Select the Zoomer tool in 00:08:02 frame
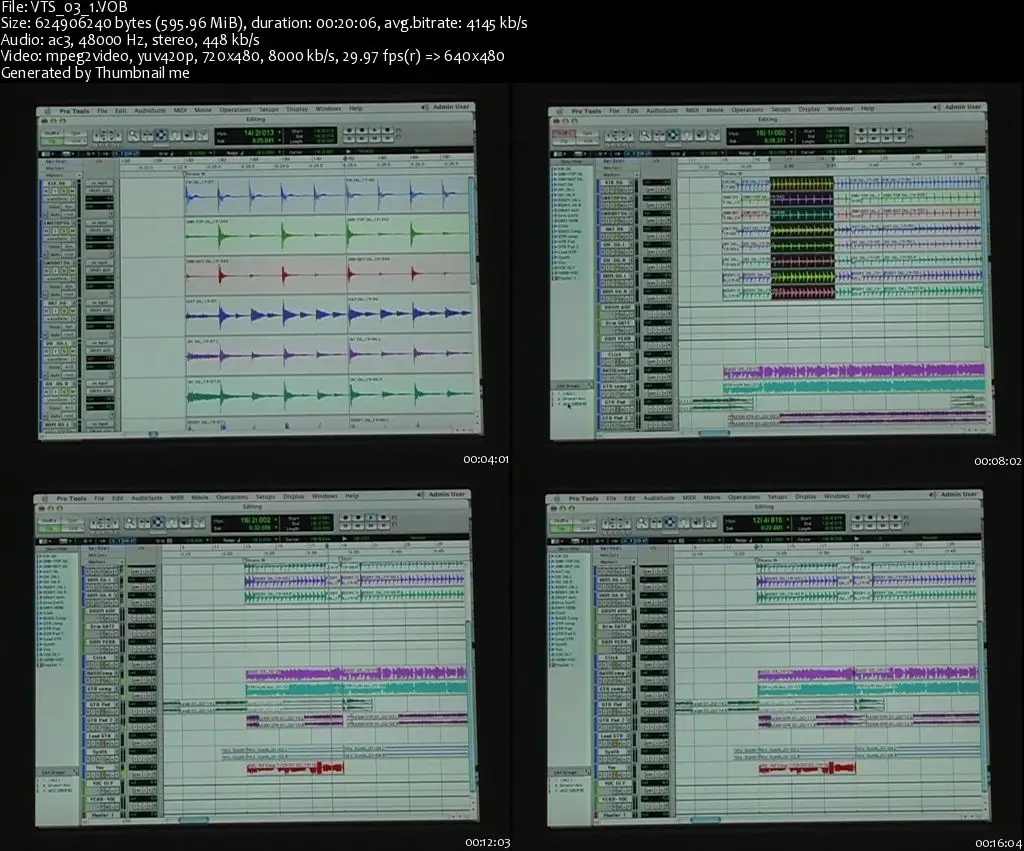The height and width of the screenshot is (851, 1024). [x=645, y=135]
